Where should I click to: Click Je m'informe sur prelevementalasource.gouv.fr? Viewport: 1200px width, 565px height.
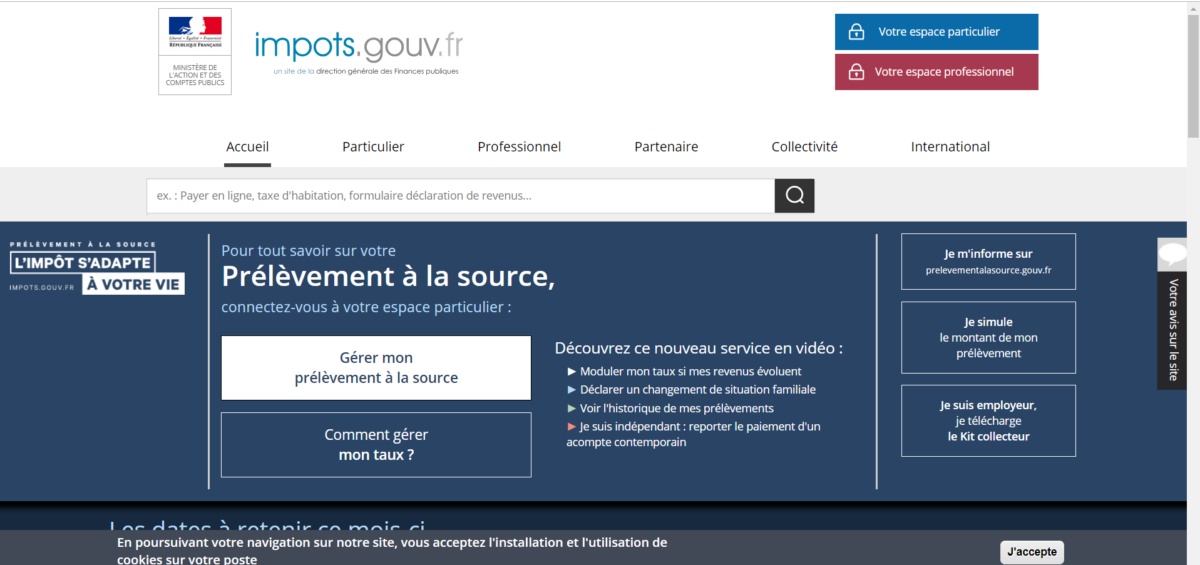pos(988,262)
